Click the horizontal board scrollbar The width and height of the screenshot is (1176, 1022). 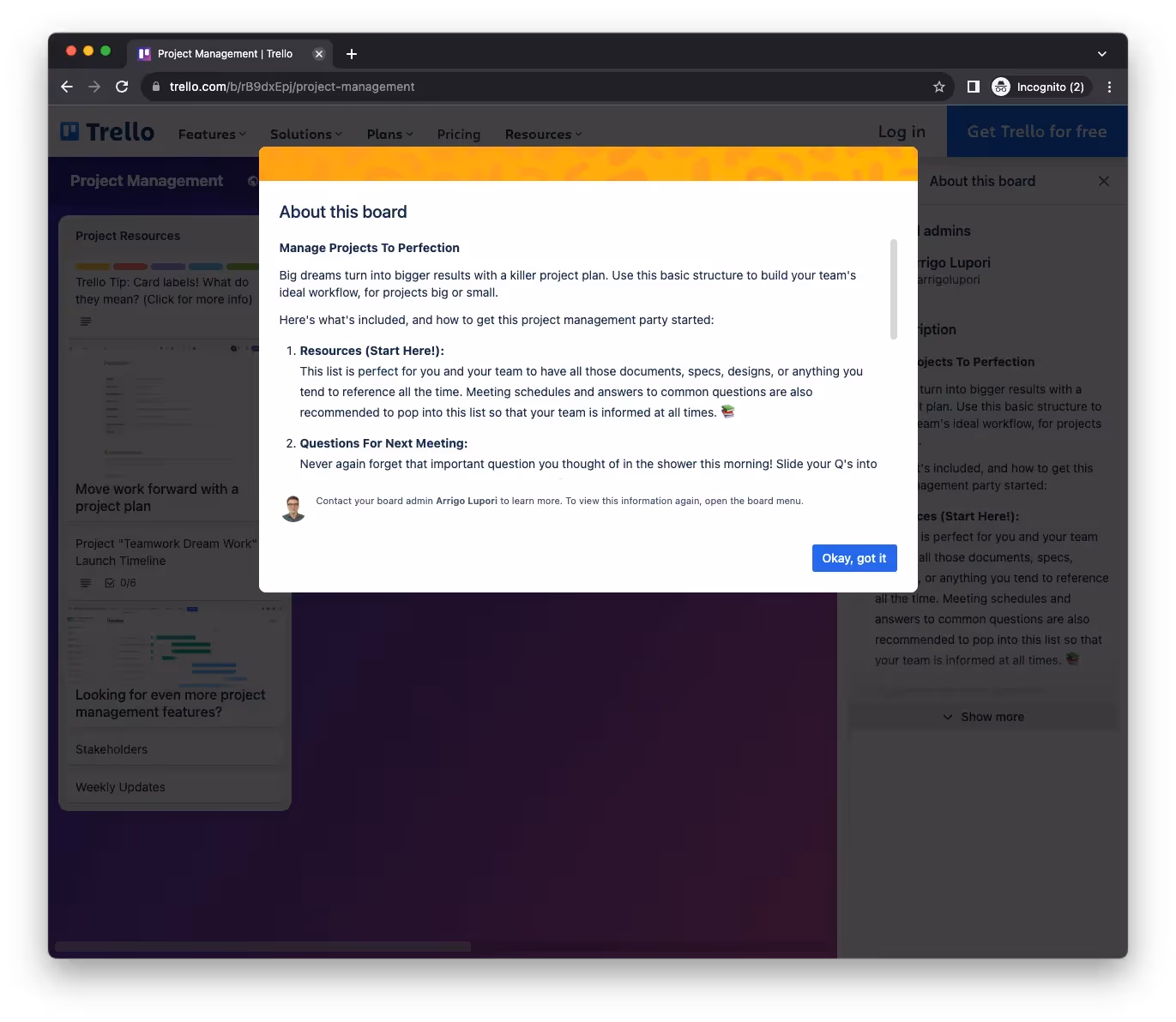pyautogui.click(x=262, y=947)
